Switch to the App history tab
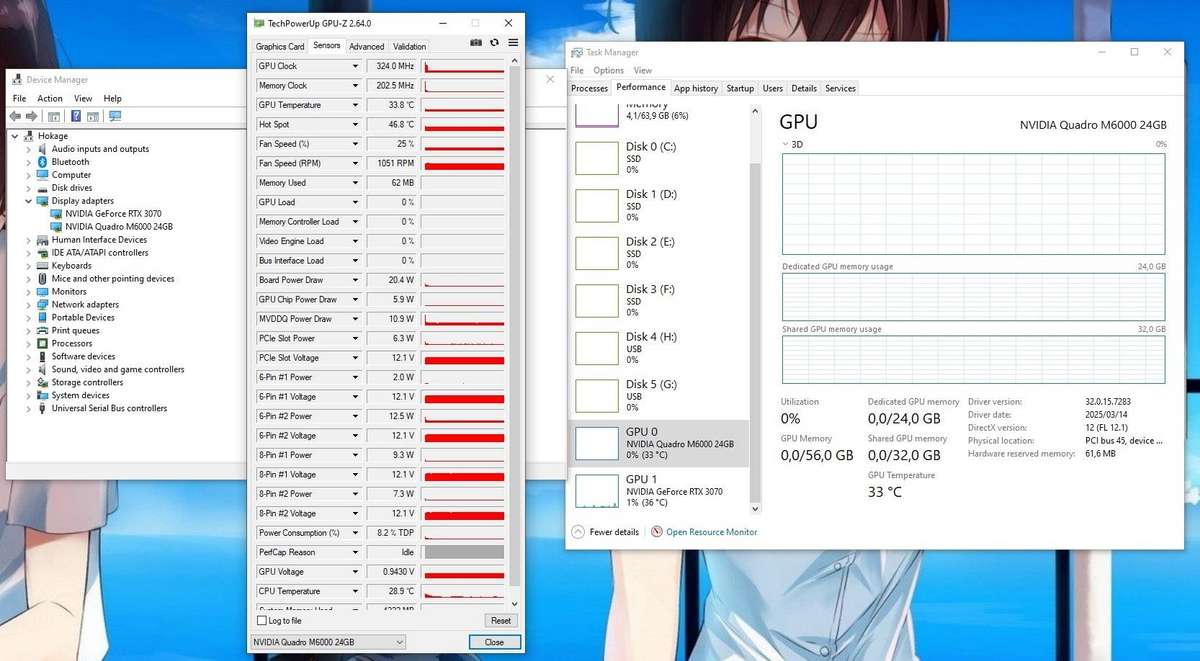 coord(695,88)
